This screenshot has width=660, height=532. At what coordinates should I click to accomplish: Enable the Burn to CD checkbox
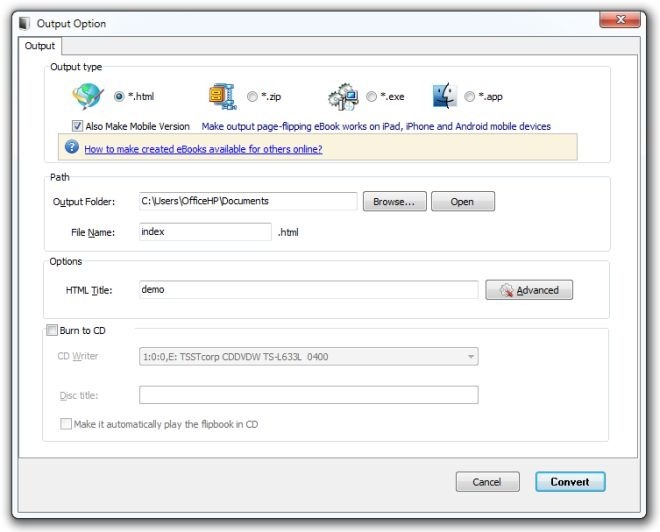click(x=52, y=330)
